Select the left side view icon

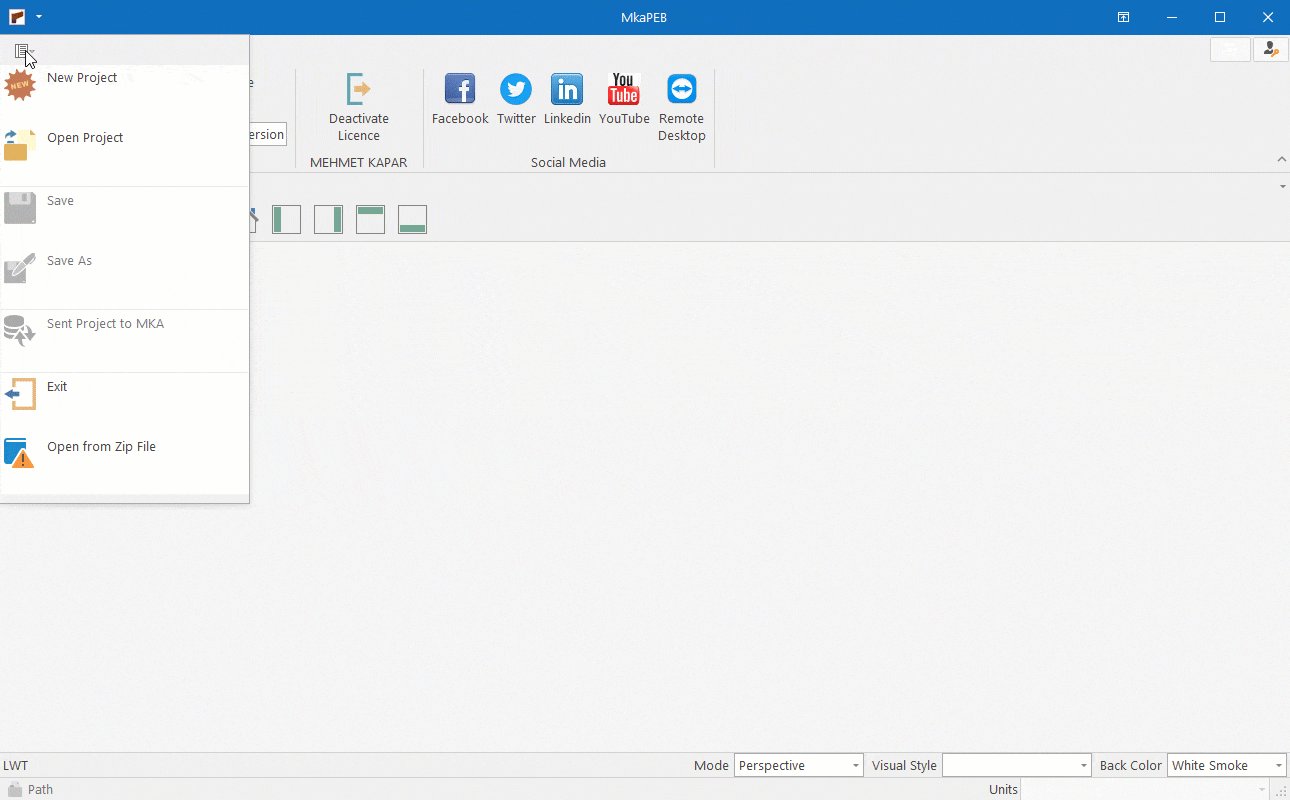[286, 219]
